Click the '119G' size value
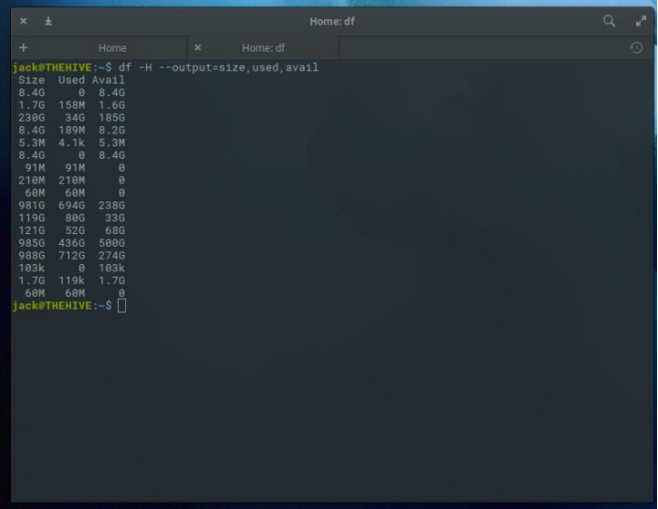This screenshot has height=509, width=658. pyautogui.click(x=31, y=218)
